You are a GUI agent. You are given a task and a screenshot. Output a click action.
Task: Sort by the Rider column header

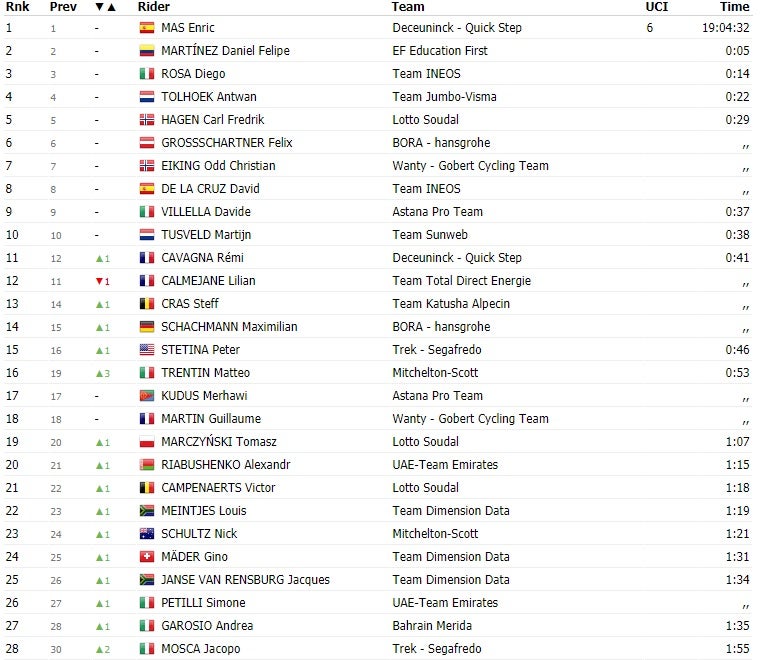154,7
